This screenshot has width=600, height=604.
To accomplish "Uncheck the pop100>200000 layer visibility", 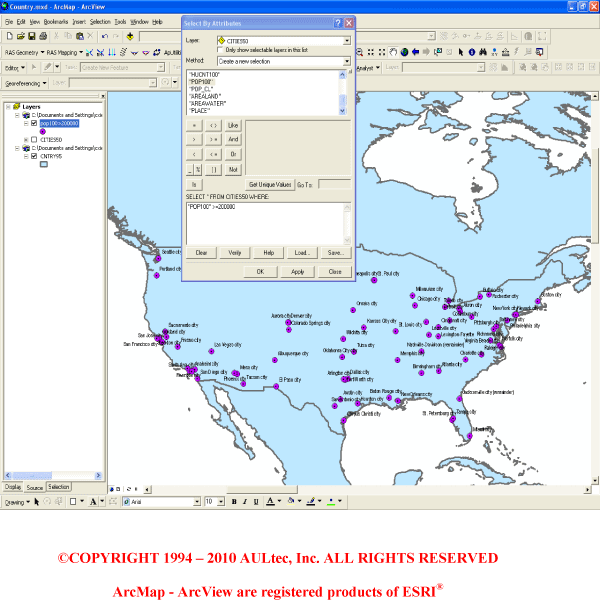I will [34, 123].
